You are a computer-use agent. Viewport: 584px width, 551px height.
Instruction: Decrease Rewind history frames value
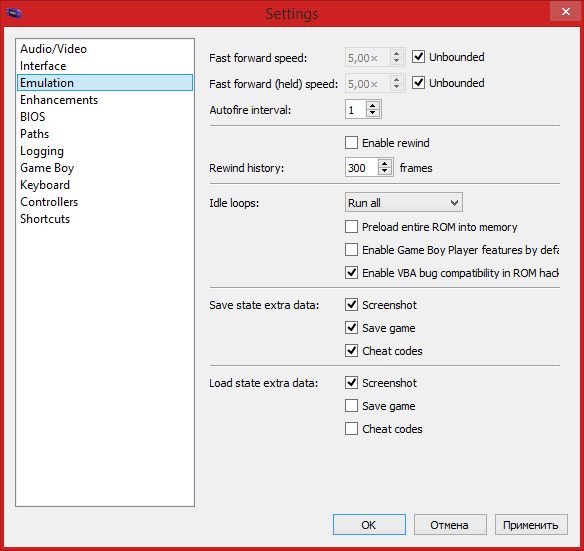385,171
